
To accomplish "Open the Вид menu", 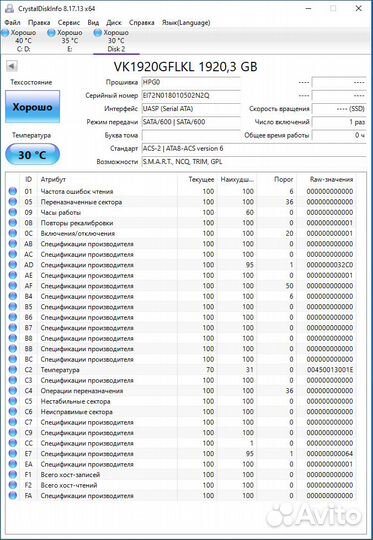I will click(93, 23).
